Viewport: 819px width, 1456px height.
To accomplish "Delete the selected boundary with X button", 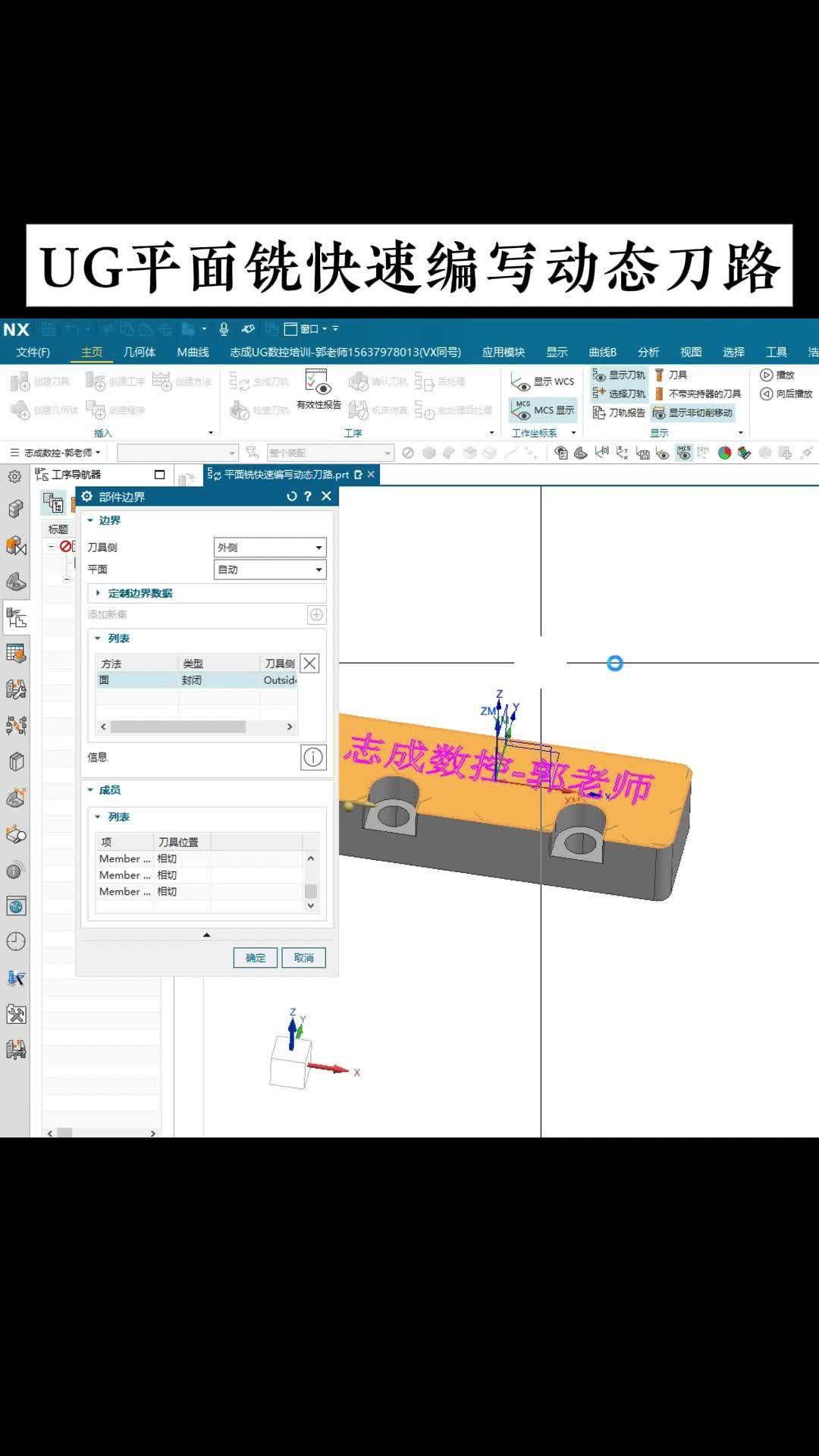I will pos(309,664).
